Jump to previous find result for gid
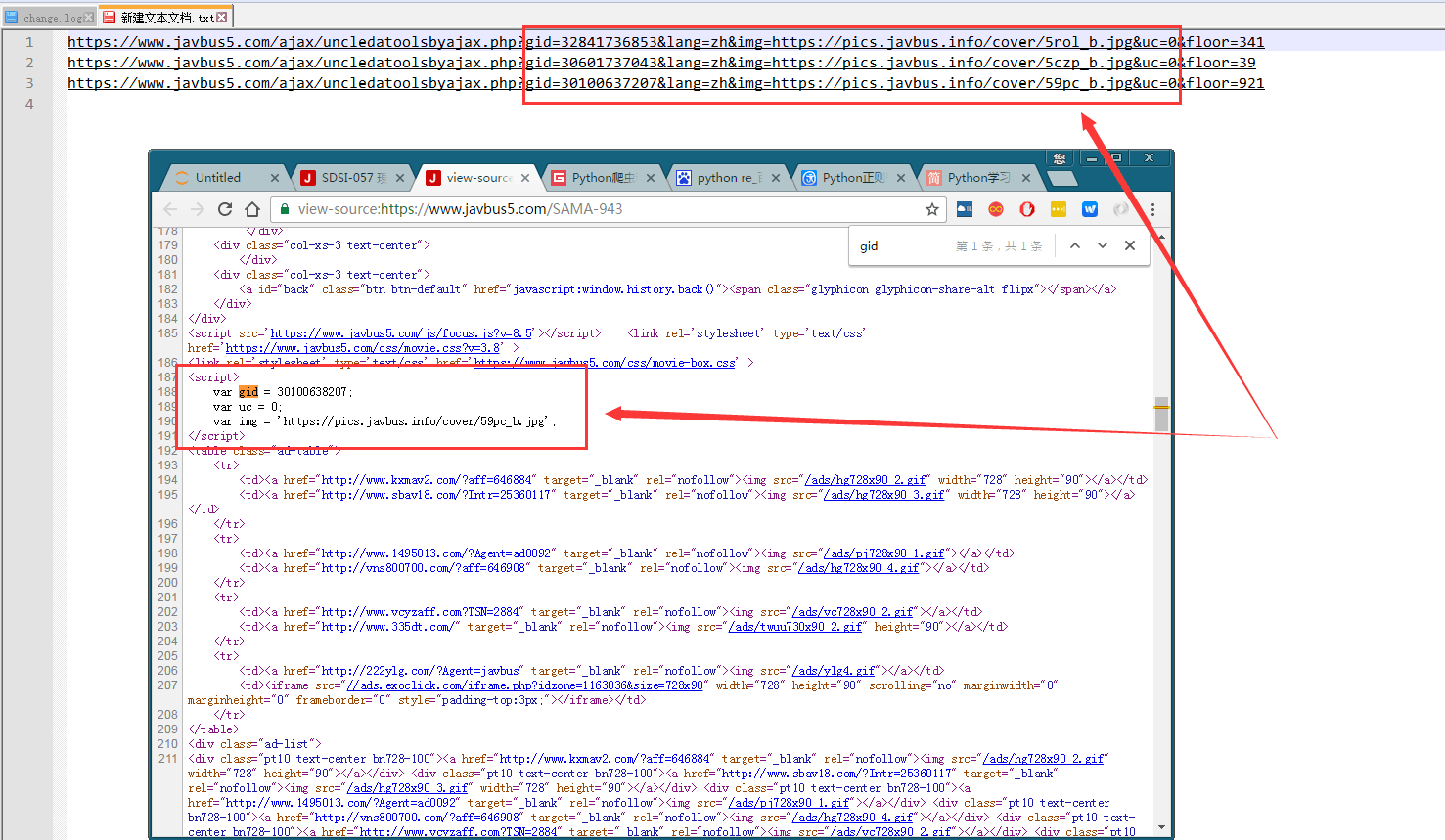 tap(1075, 245)
